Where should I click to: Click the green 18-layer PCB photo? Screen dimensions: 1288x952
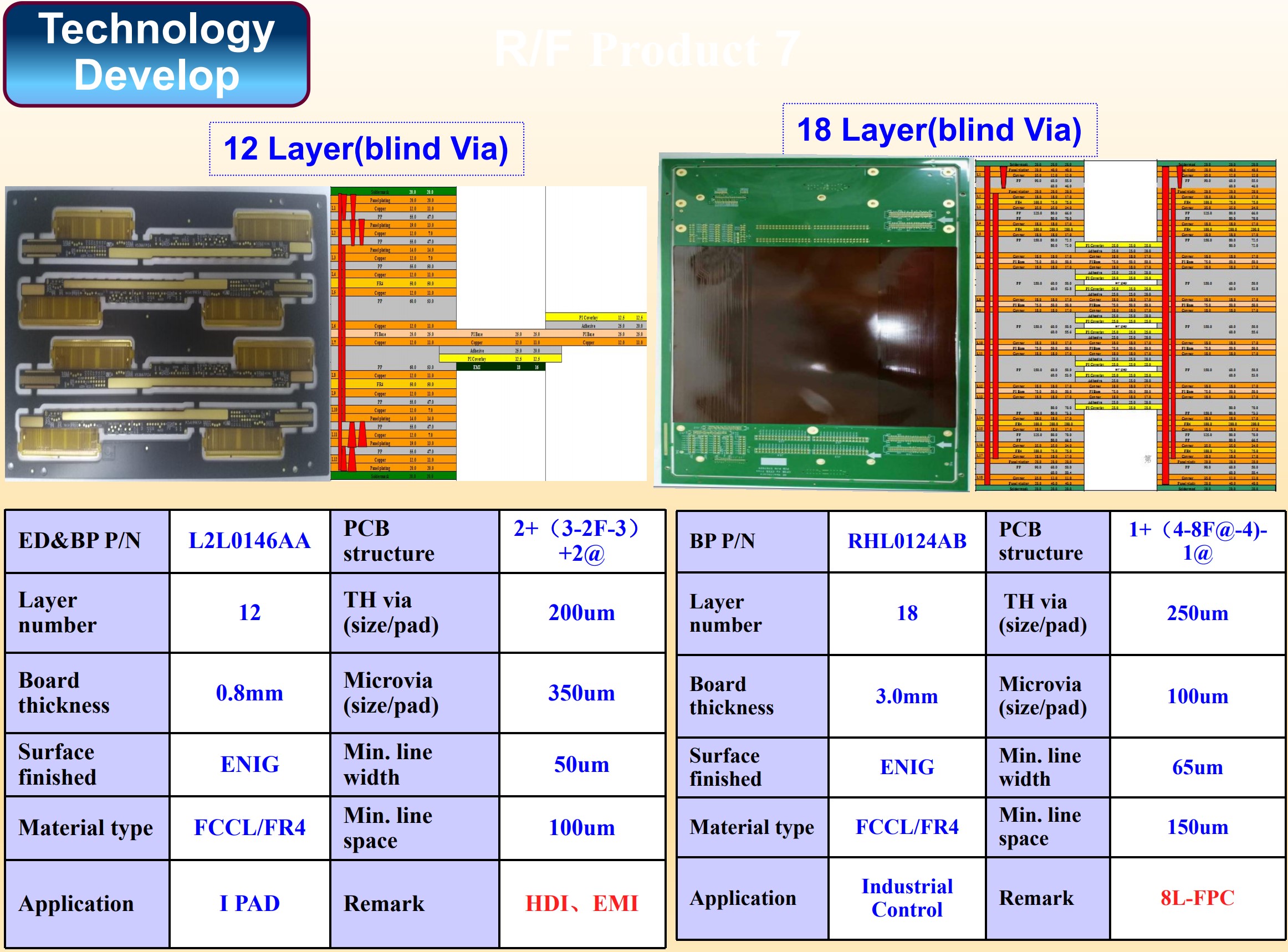pos(814,323)
